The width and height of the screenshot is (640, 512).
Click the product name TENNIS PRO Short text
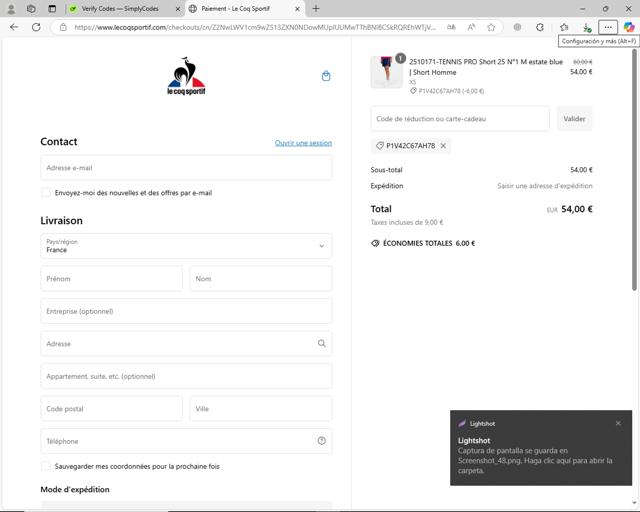[x=486, y=67]
